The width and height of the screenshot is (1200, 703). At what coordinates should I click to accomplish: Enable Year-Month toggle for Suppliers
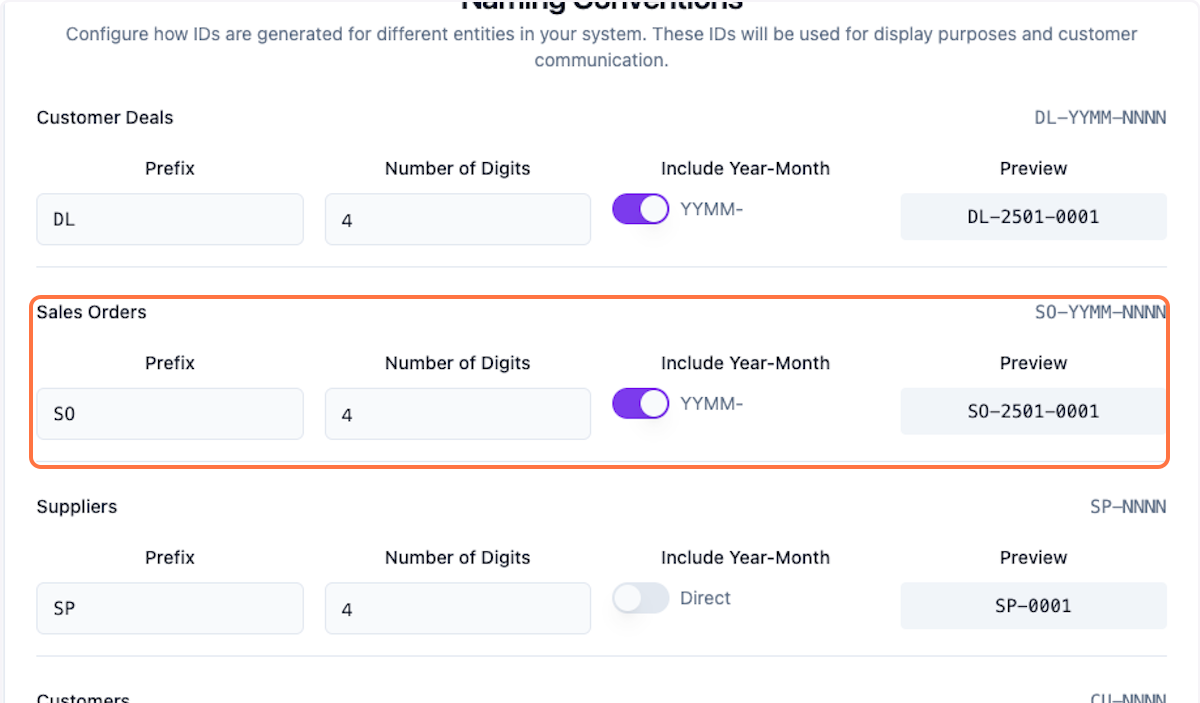click(640, 598)
